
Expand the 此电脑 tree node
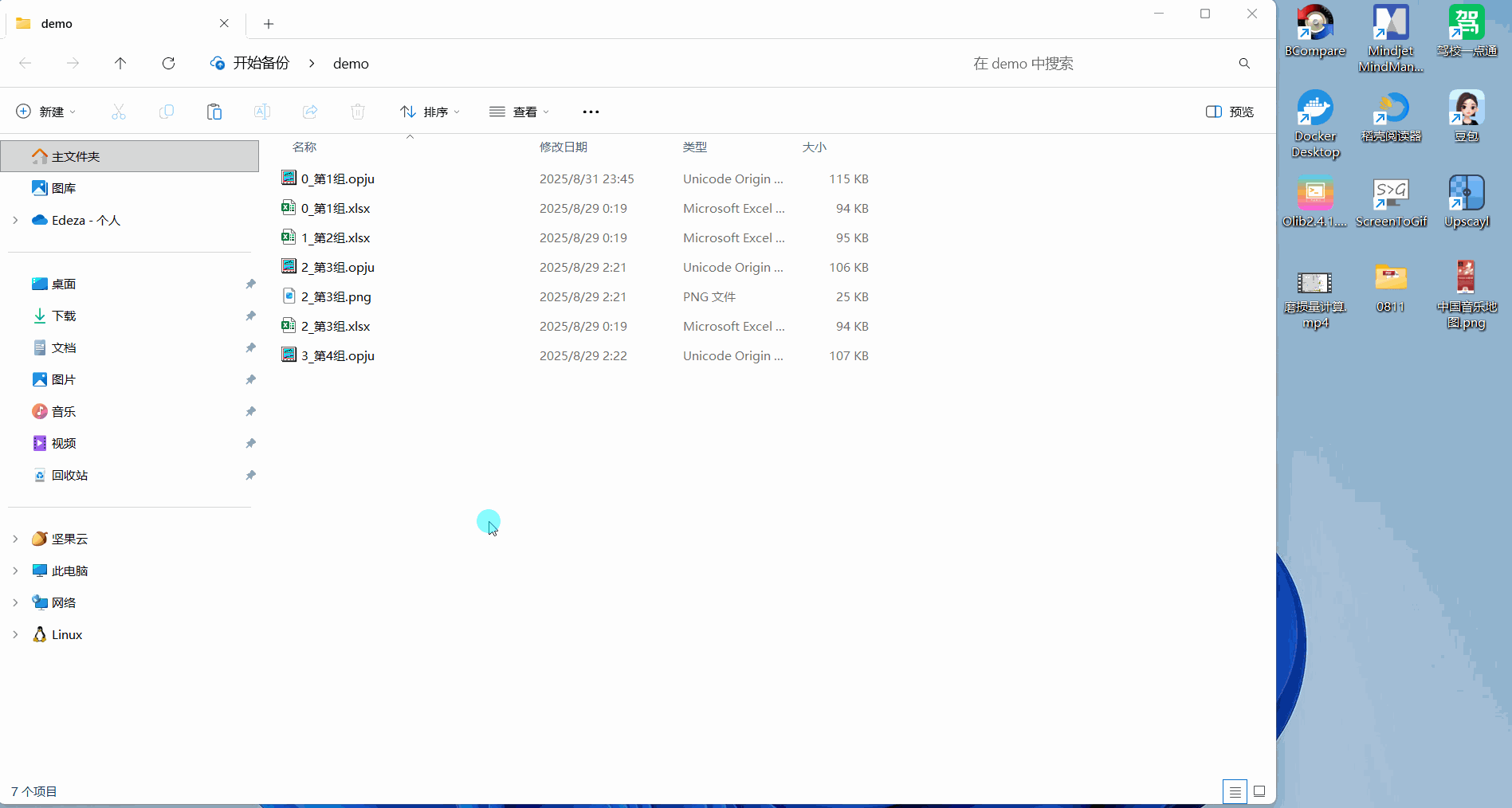pyautogui.click(x=15, y=571)
